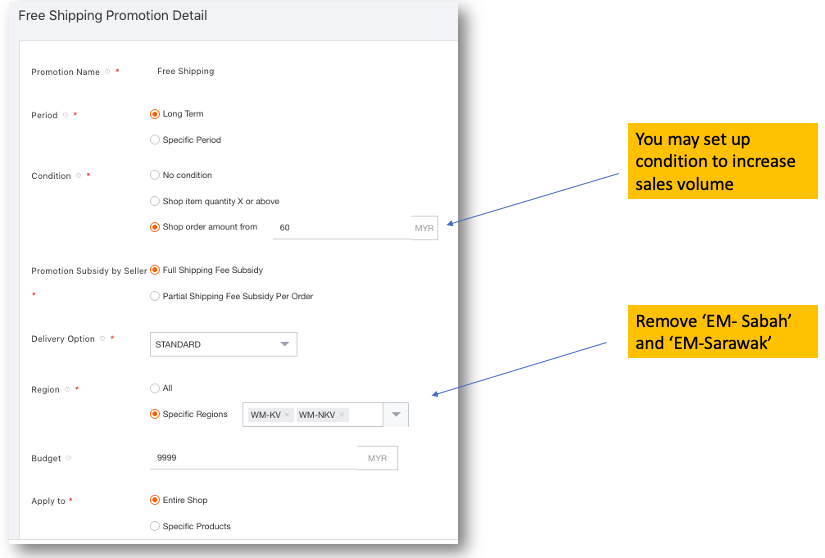Open the STANDARD delivery option dropdown

click(x=223, y=344)
